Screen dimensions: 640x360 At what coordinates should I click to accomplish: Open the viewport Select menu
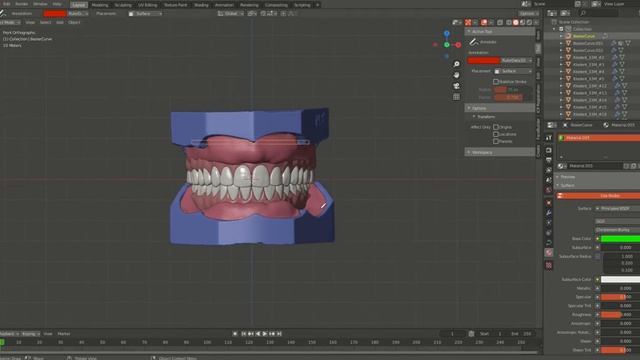coord(45,22)
